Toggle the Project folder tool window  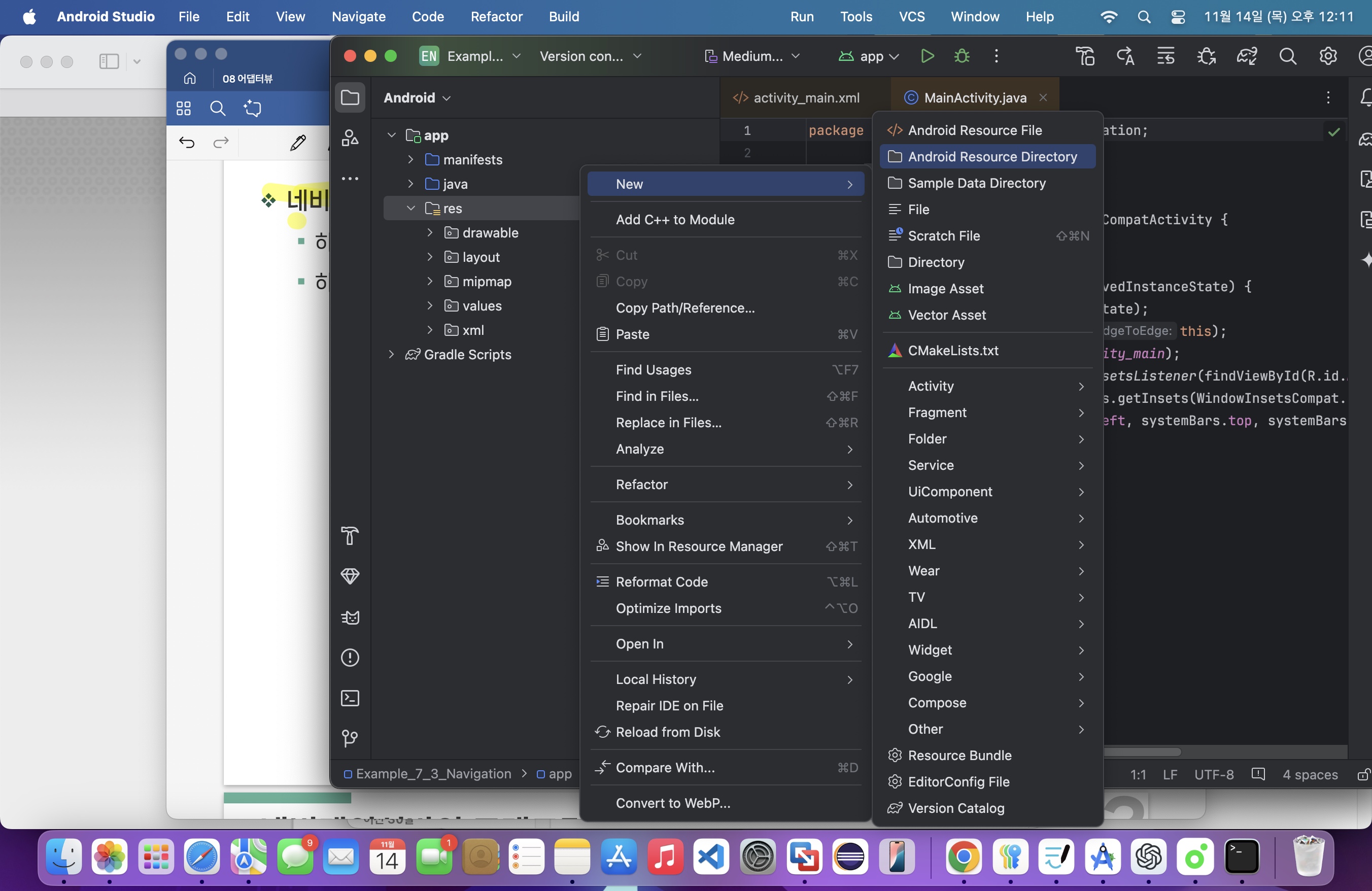pos(350,97)
